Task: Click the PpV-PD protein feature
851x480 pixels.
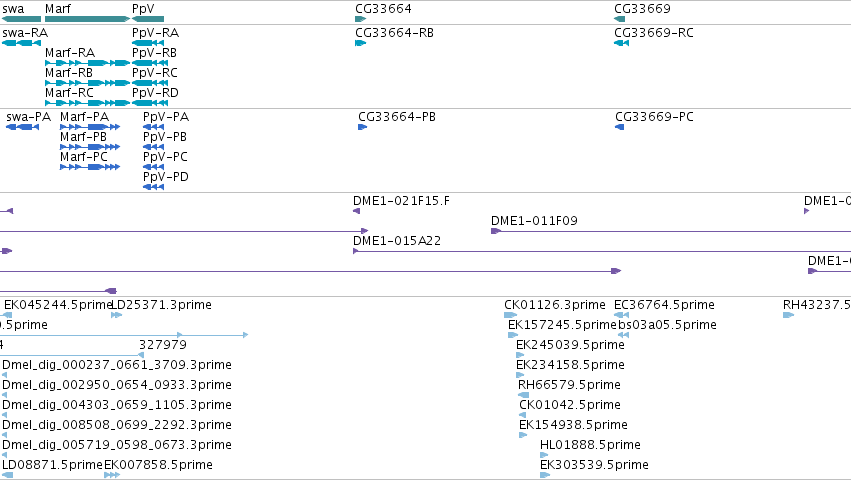Action: [x=154, y=187]
